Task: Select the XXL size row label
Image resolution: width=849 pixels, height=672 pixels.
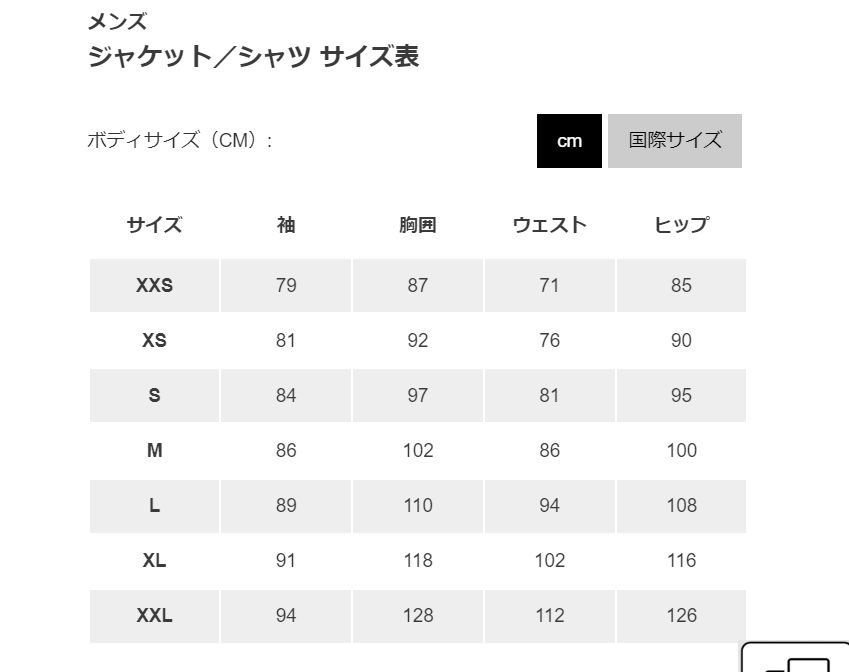Action: [x=154, y=616]
